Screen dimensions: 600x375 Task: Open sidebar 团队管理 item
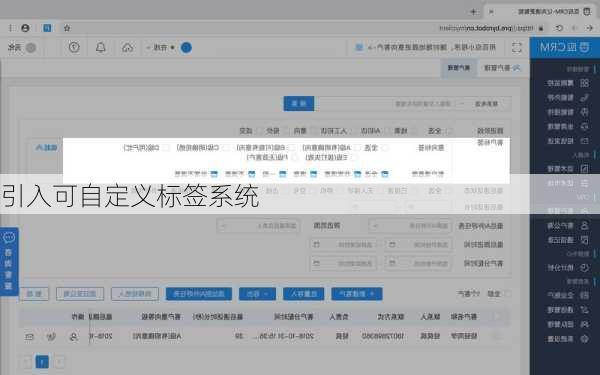[x=567, y=324]
